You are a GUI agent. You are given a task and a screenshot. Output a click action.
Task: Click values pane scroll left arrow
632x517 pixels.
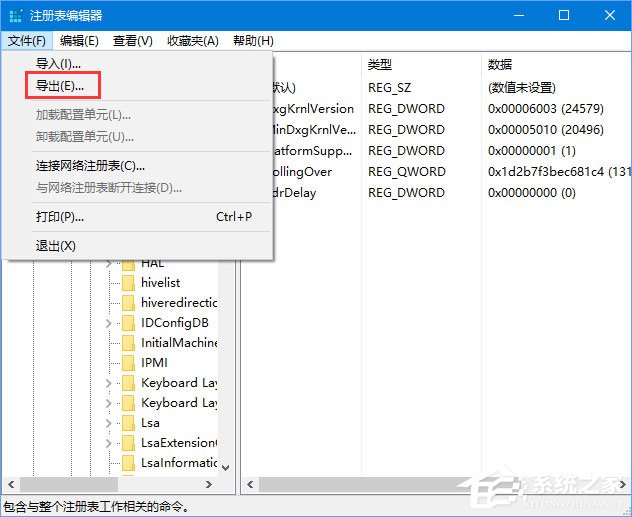click(250, 484)
